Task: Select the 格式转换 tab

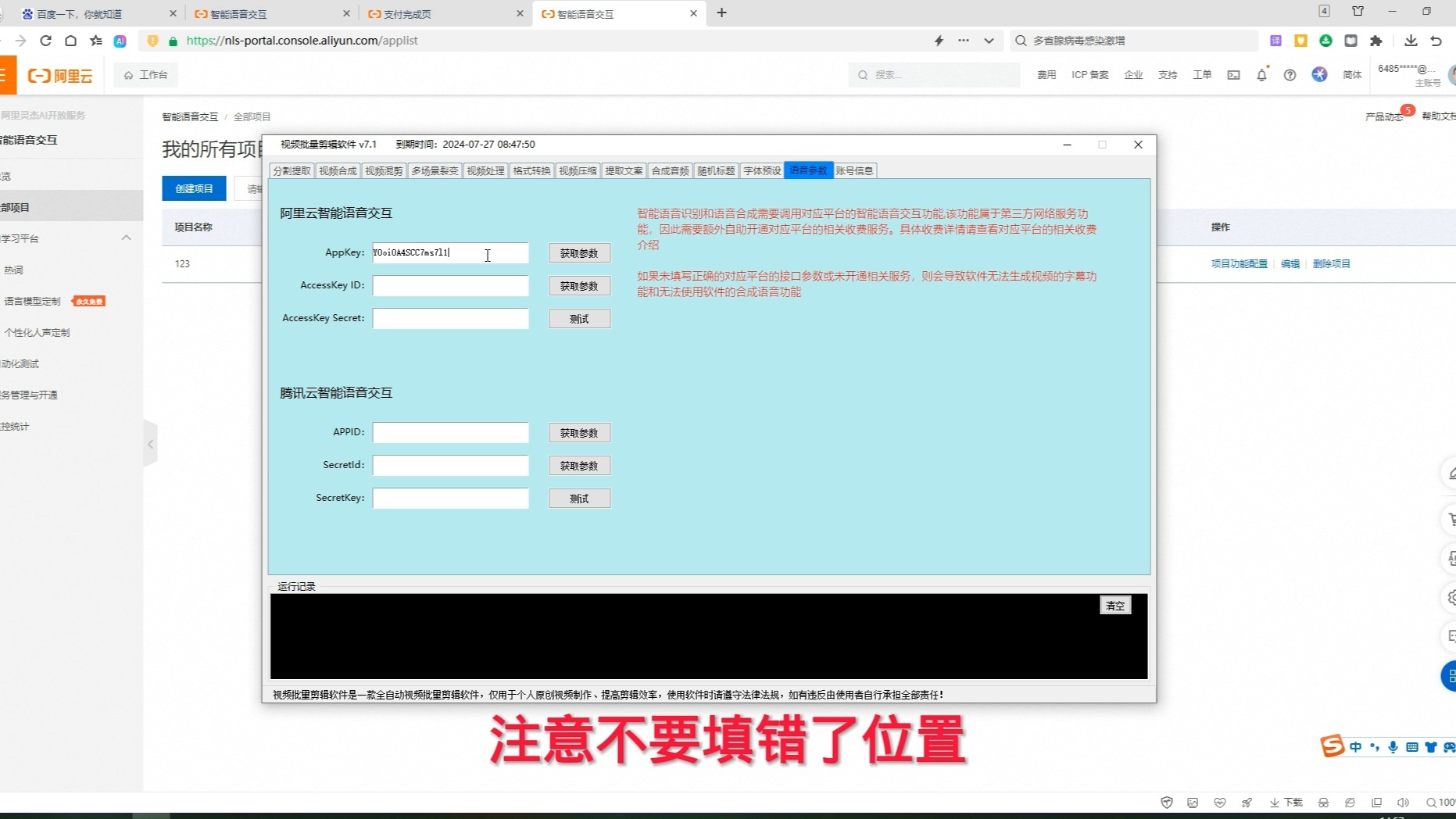Action: point(531,170)
